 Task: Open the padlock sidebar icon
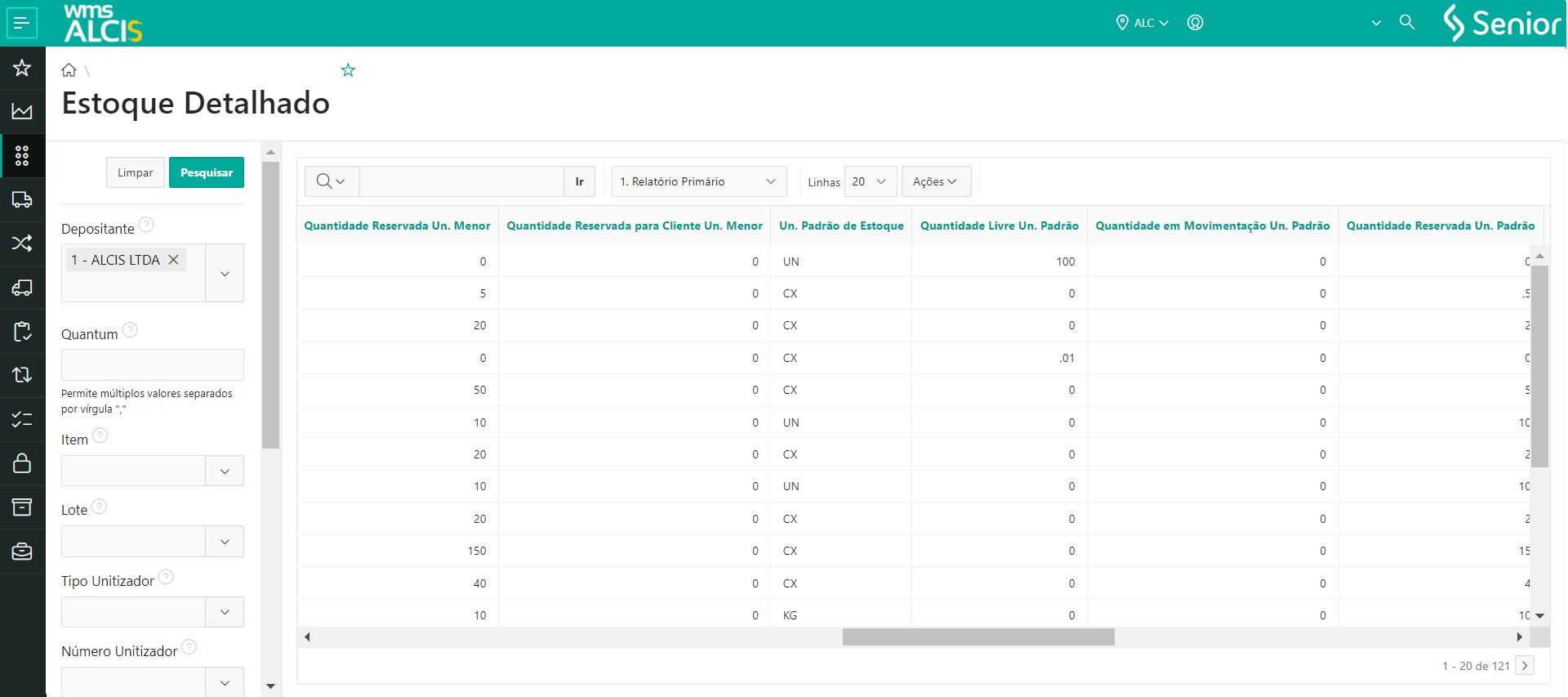(22, 463)
